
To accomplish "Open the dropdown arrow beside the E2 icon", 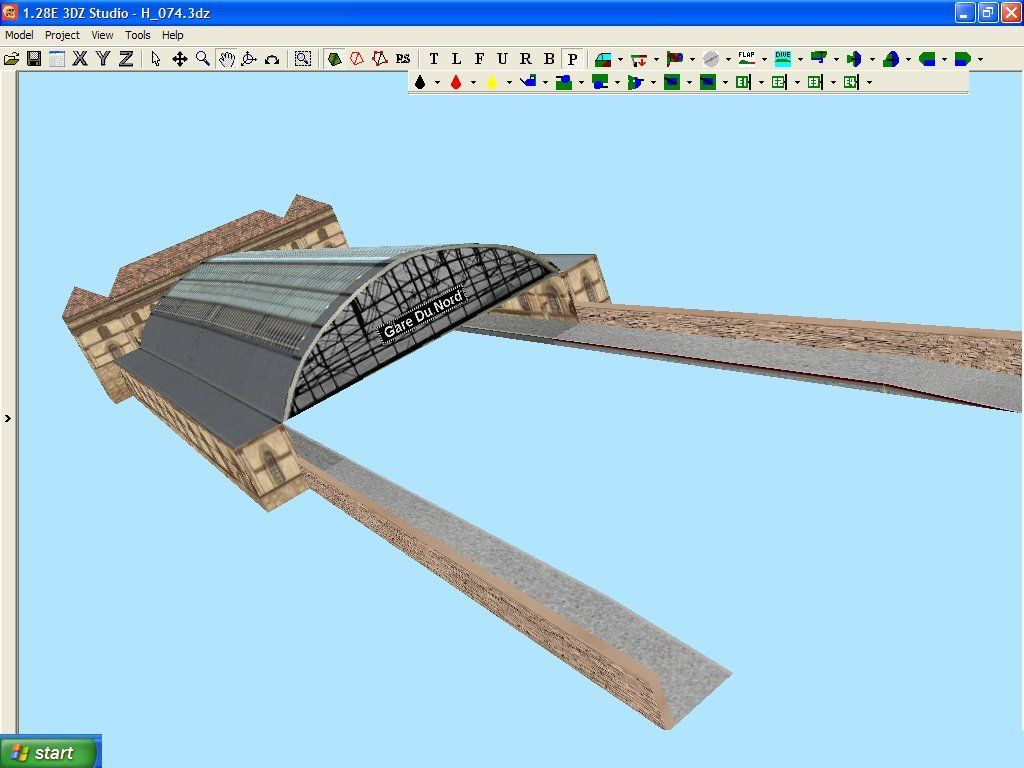I will 797,83.
